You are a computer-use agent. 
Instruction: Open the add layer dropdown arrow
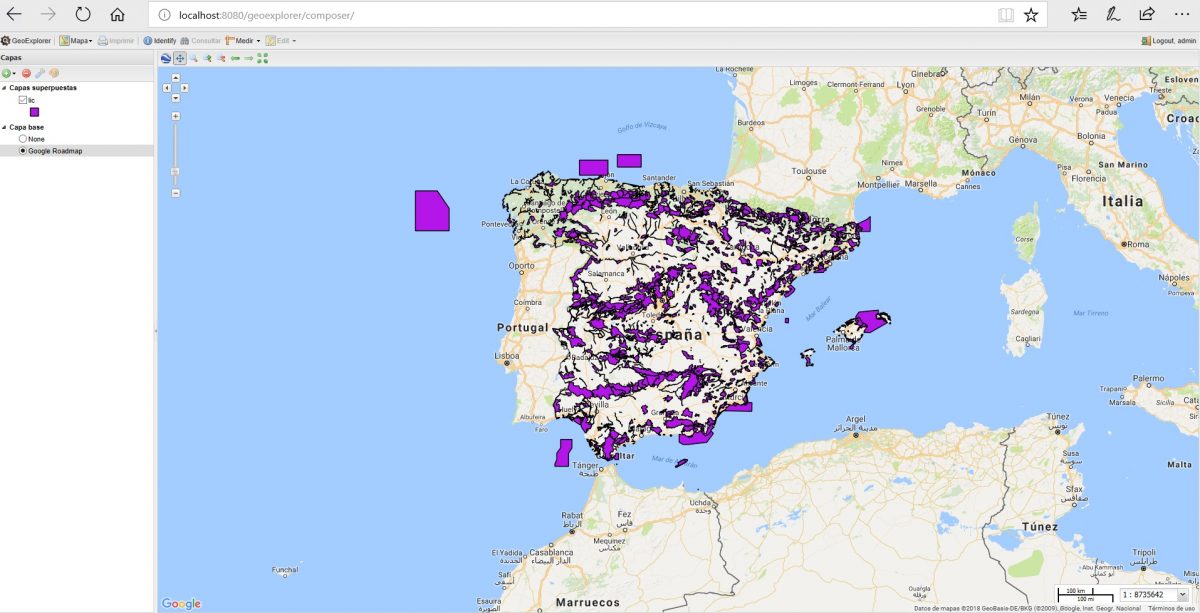[x=14, y=74]
